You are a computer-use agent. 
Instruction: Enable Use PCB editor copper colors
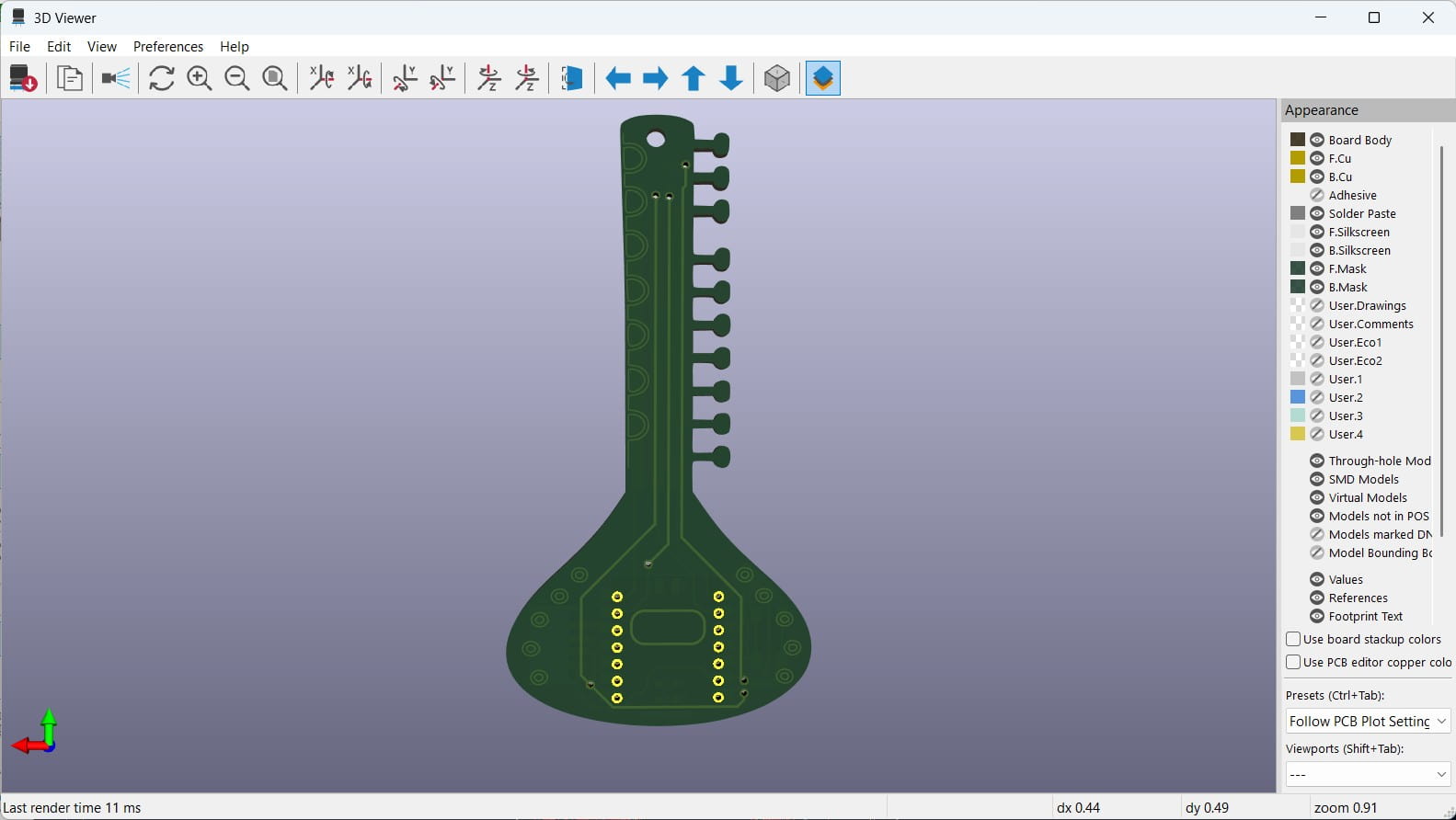[1293, 662]
